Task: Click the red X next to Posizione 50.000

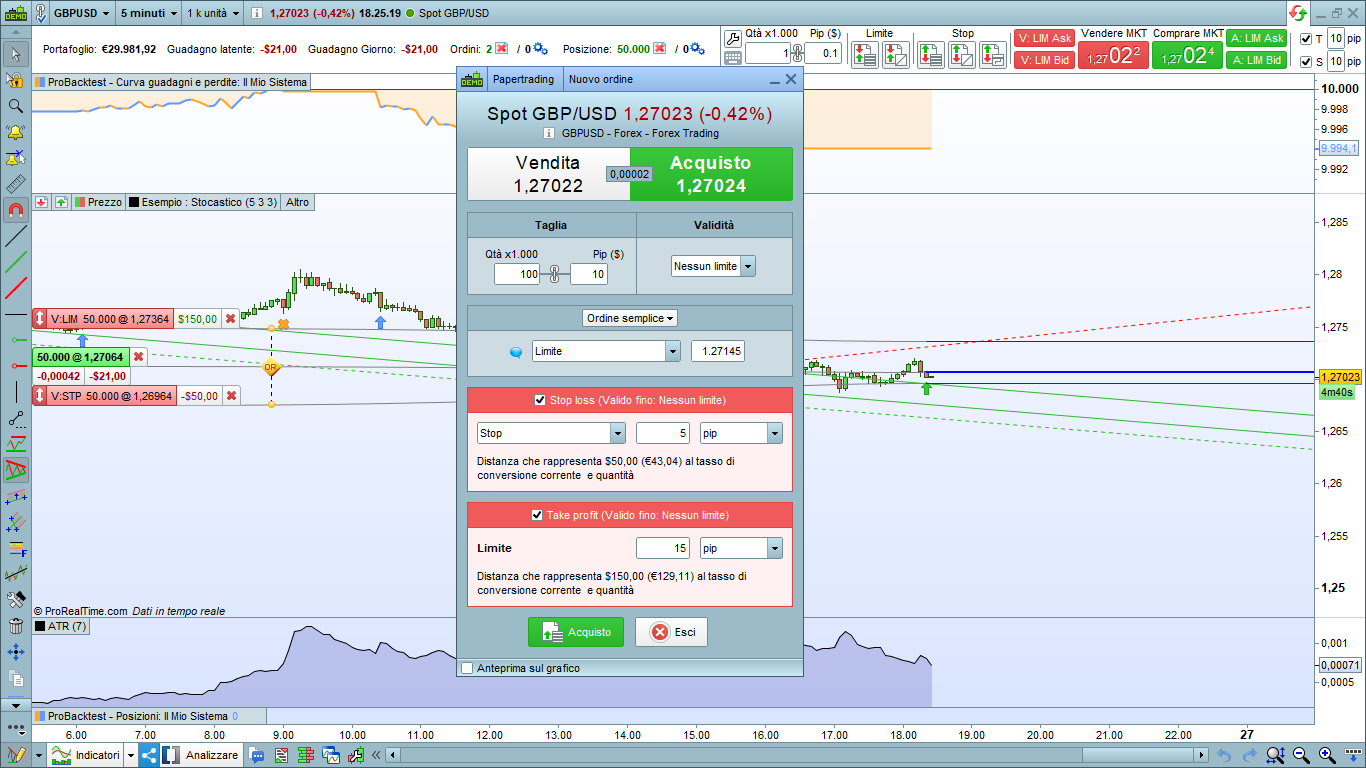Action: pyautogui.click(x=659, y=48)
